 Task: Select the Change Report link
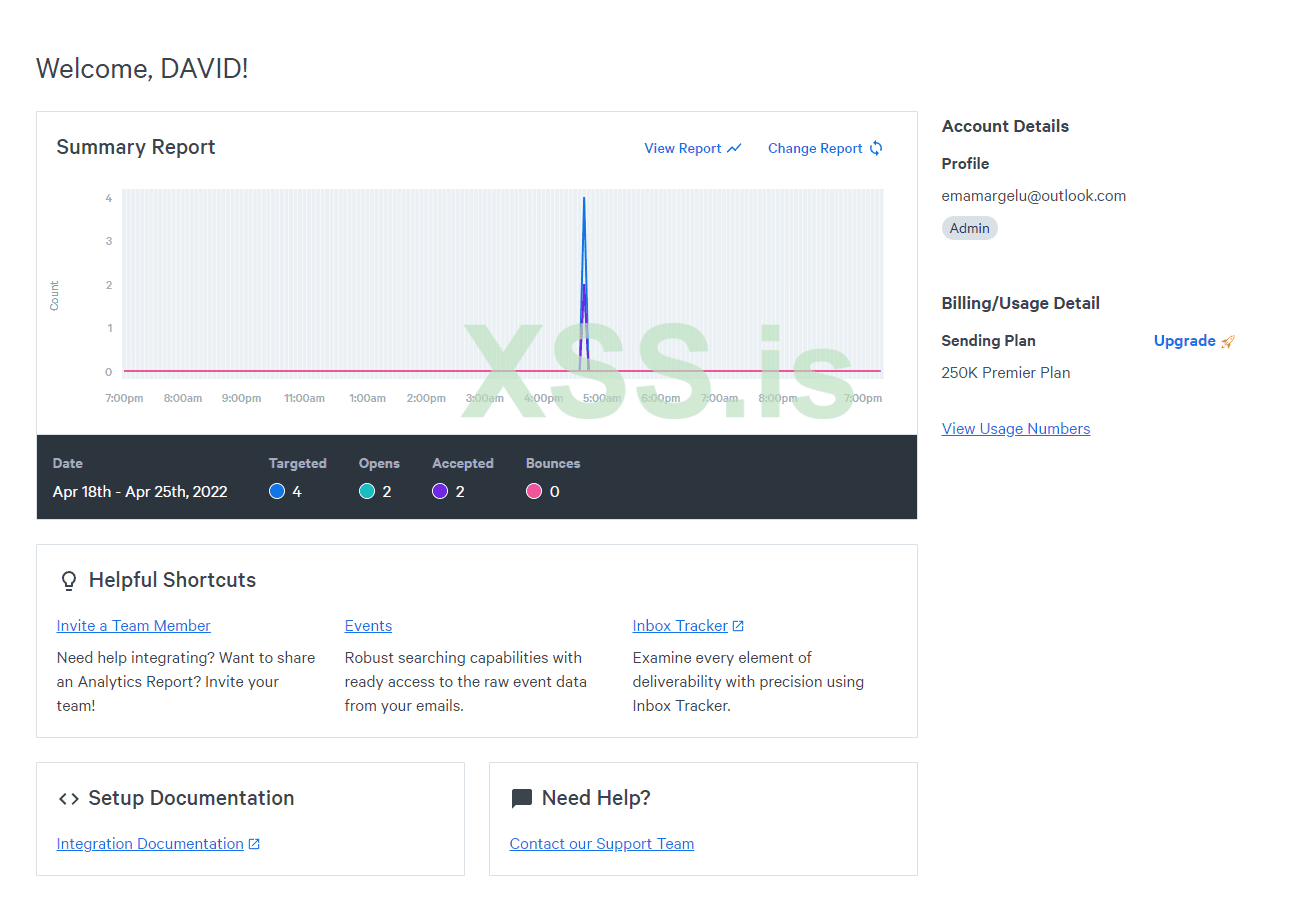tap(814, 148)
